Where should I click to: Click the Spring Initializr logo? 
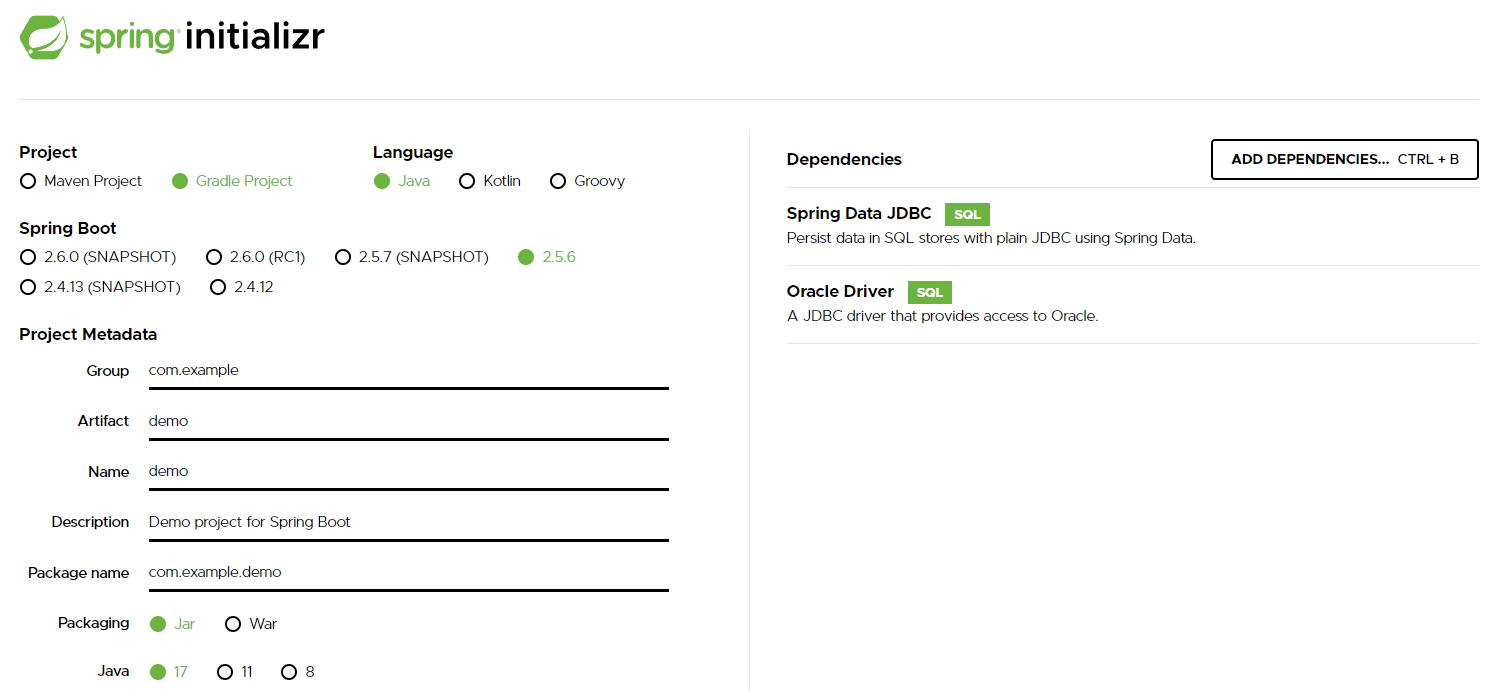172,37
